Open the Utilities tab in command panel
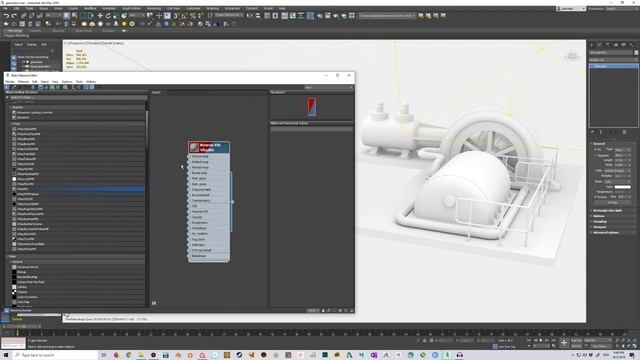The image size is (640, 360). 631,44
